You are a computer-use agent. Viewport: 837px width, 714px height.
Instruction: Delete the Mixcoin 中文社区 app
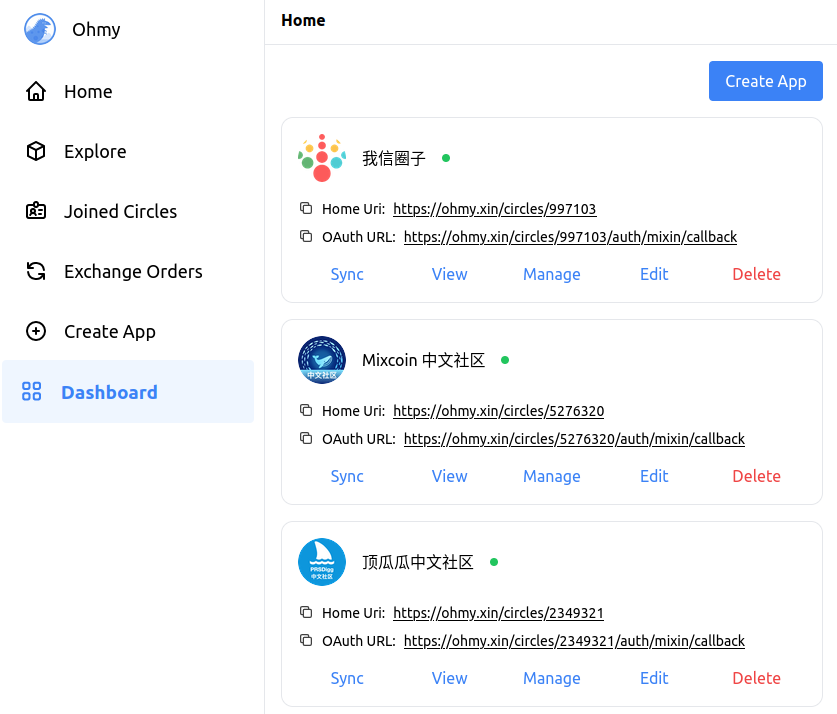756,476
